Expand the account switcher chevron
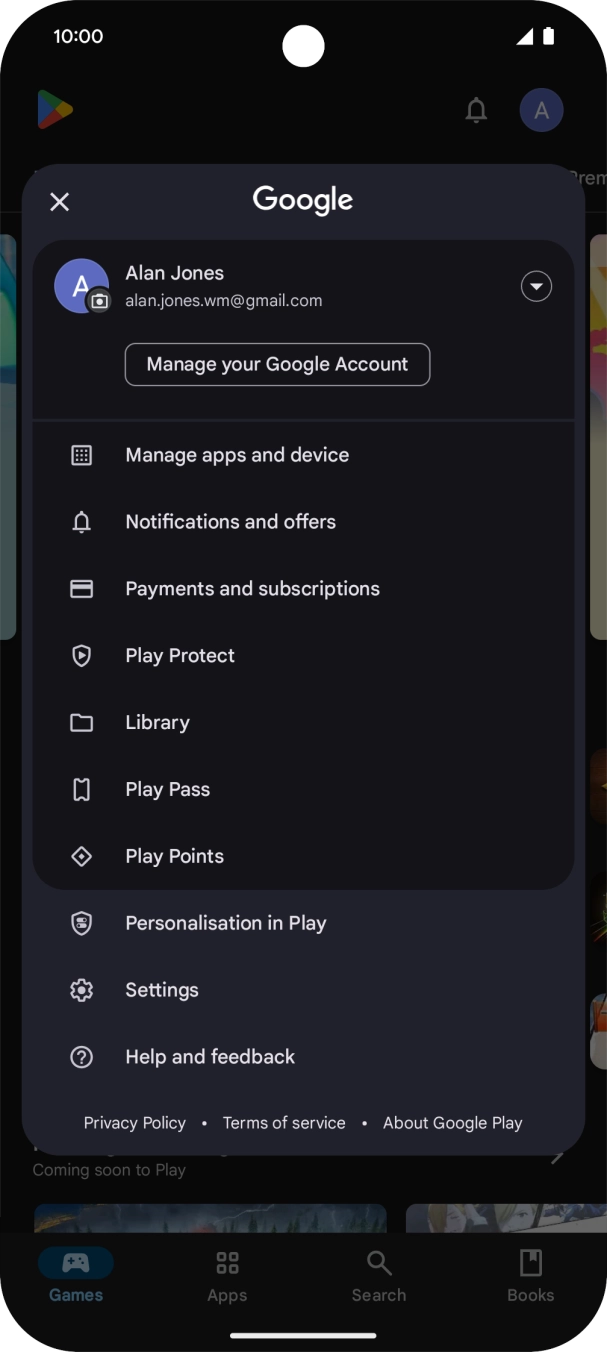 coord(536,286)
